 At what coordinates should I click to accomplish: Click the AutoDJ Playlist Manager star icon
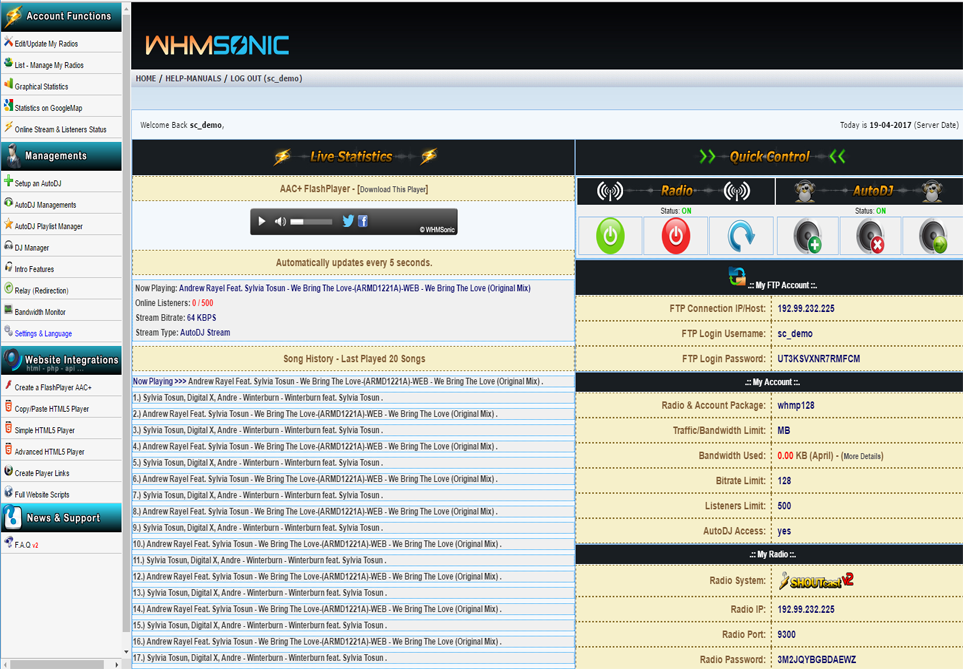click(x=9, y=224)
